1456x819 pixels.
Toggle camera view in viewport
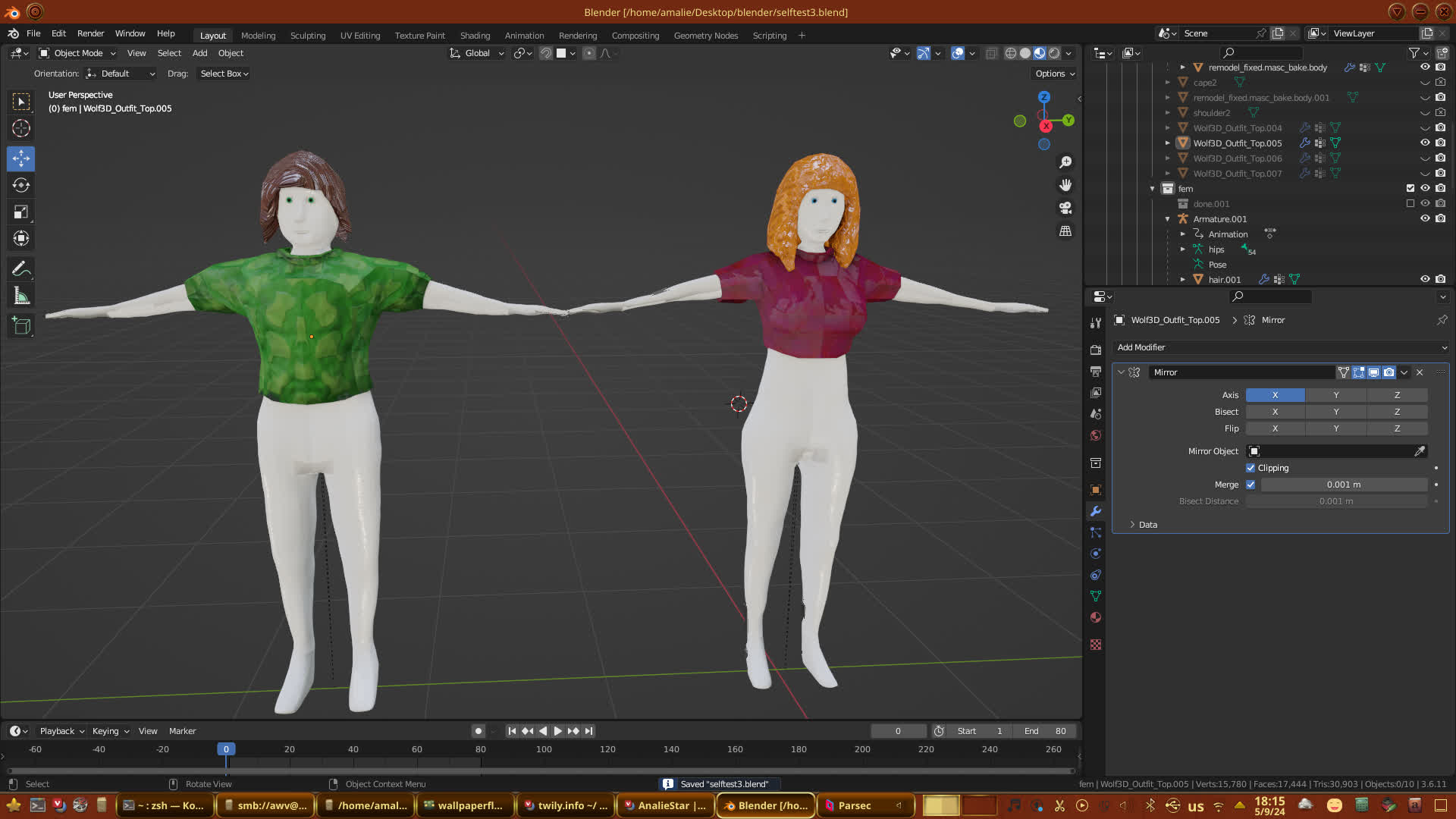(x=1065, y=208)
